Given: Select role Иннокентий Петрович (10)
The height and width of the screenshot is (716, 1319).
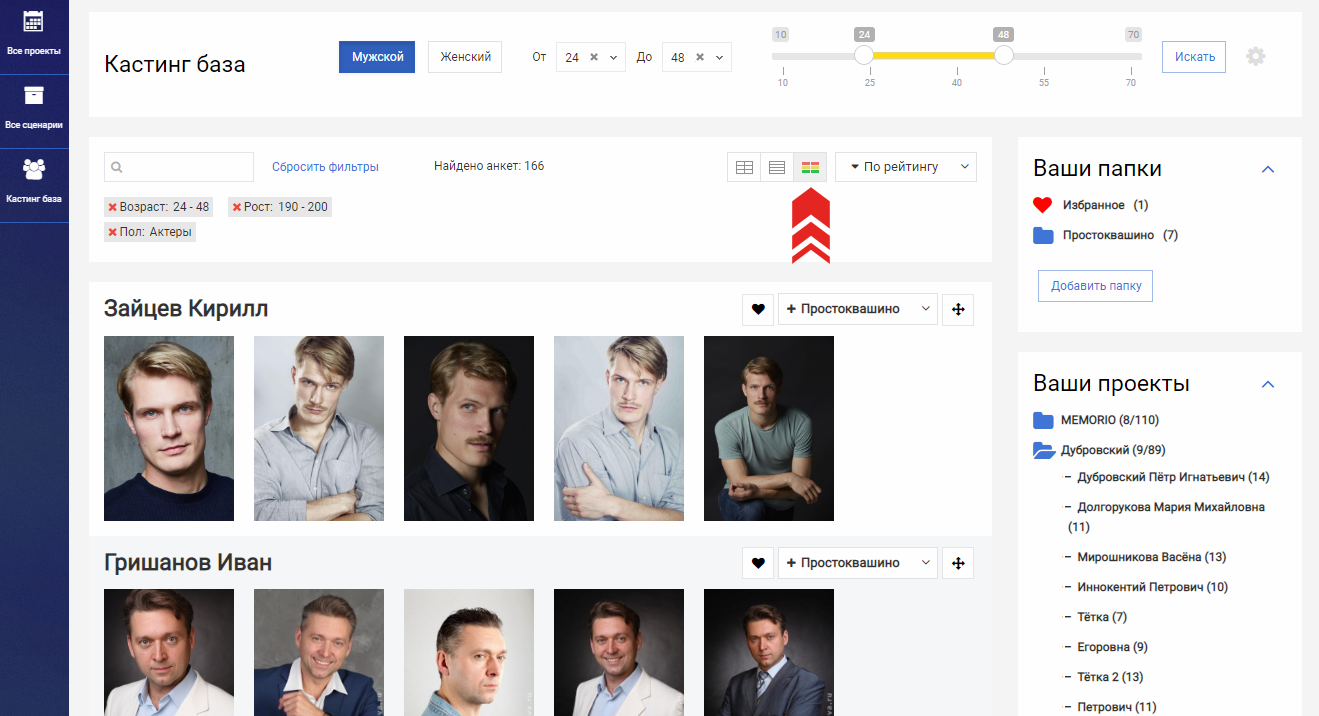Looking at the screenshot, I should pyautogui.click(x=1152, y=587).
